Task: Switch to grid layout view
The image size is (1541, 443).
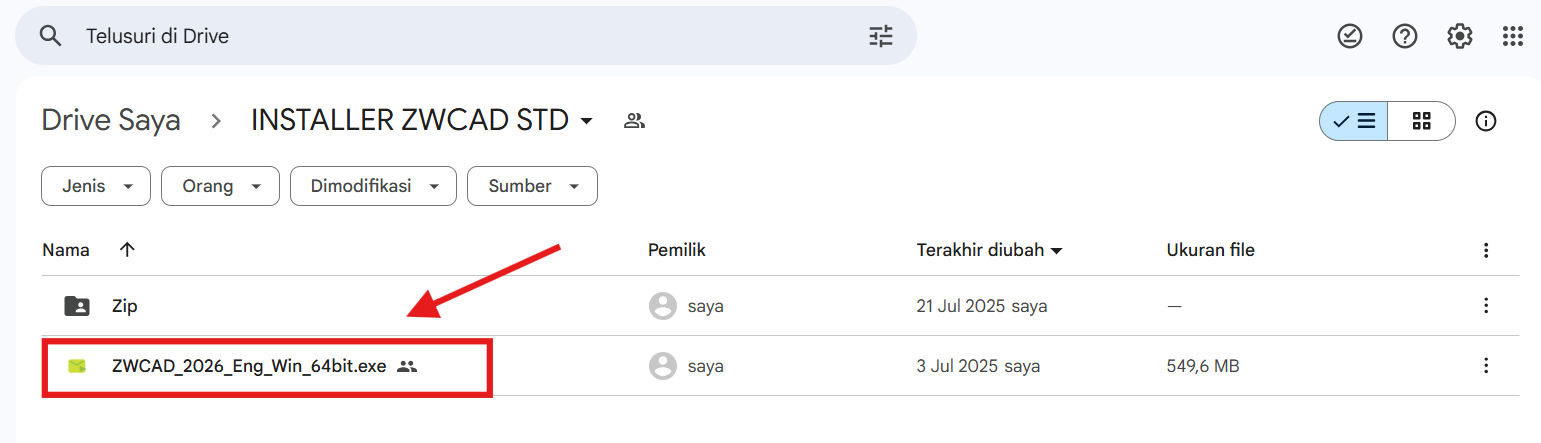Action: [1421, 122]
